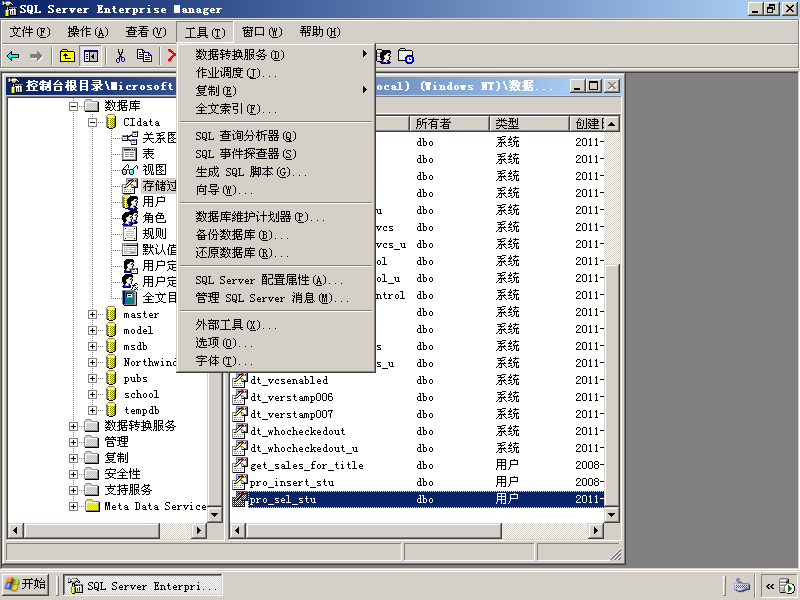This screenshot has width=800, height=600.
Task: Select the 表 tables node icon
Action: click(x=130, y=154)
